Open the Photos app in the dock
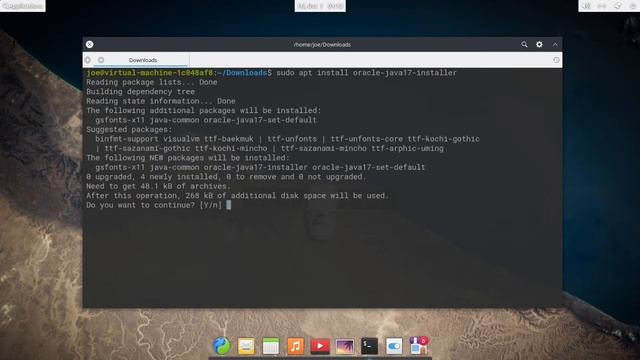The image size is (640, 360). (x=345, y=346)
